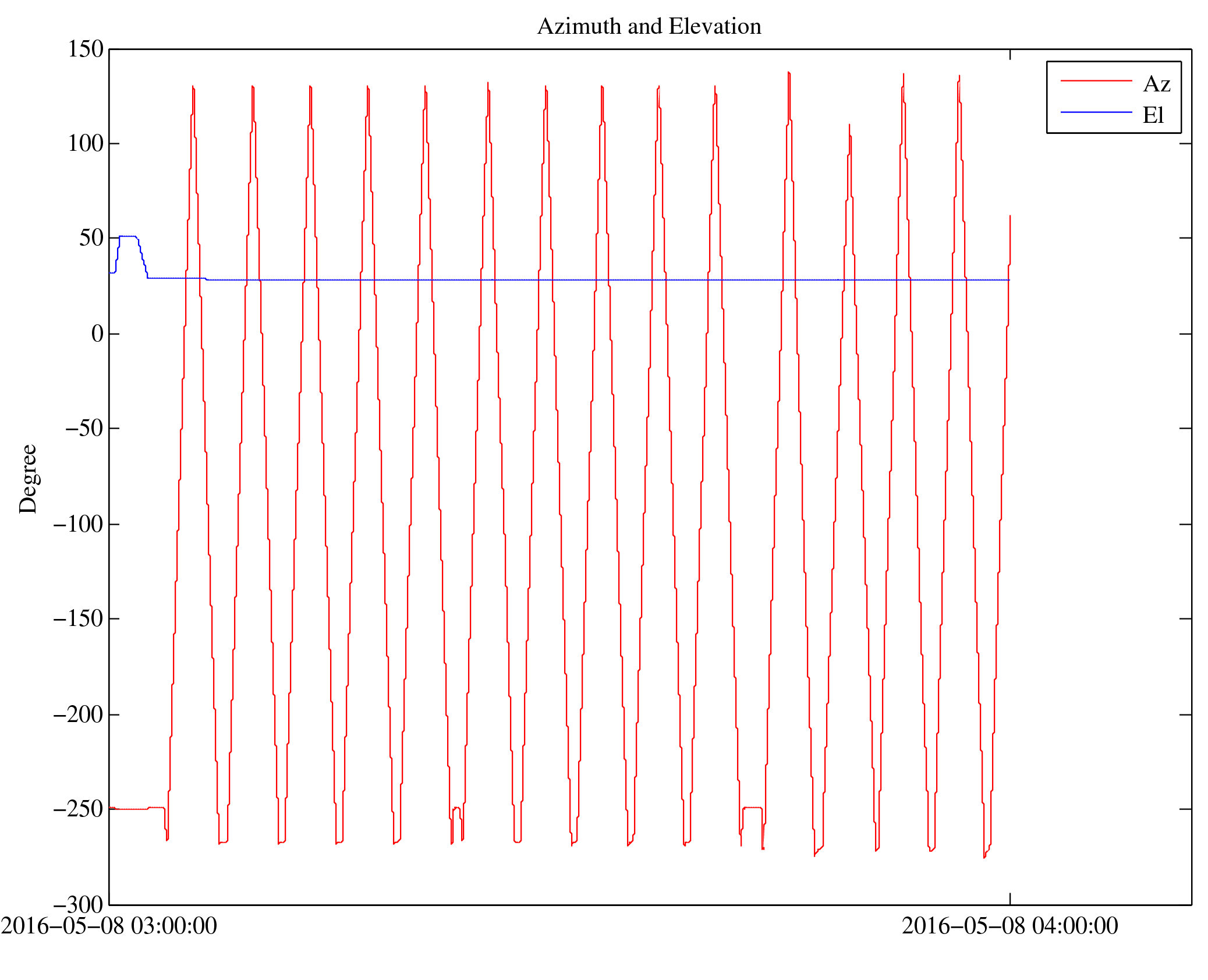Click the 50 y-axis tick label

(x=91, y=238)
